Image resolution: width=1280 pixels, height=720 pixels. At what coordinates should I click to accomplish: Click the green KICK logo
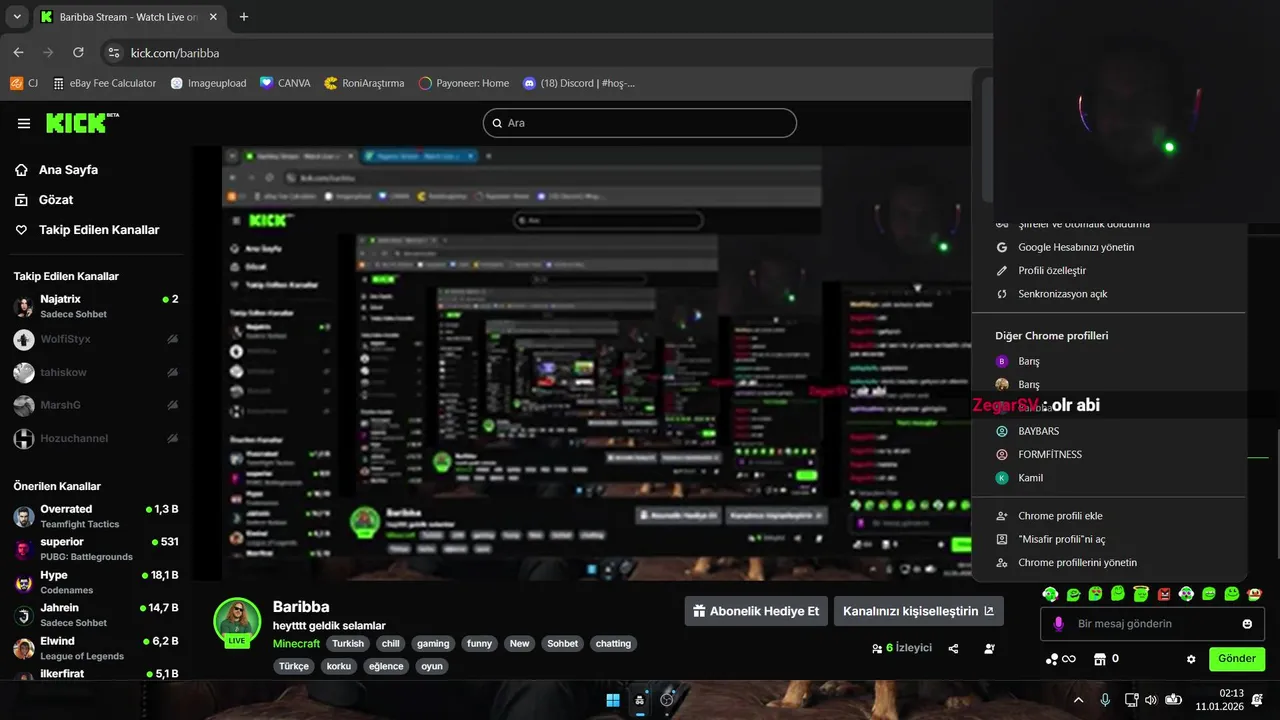(82, 122)
